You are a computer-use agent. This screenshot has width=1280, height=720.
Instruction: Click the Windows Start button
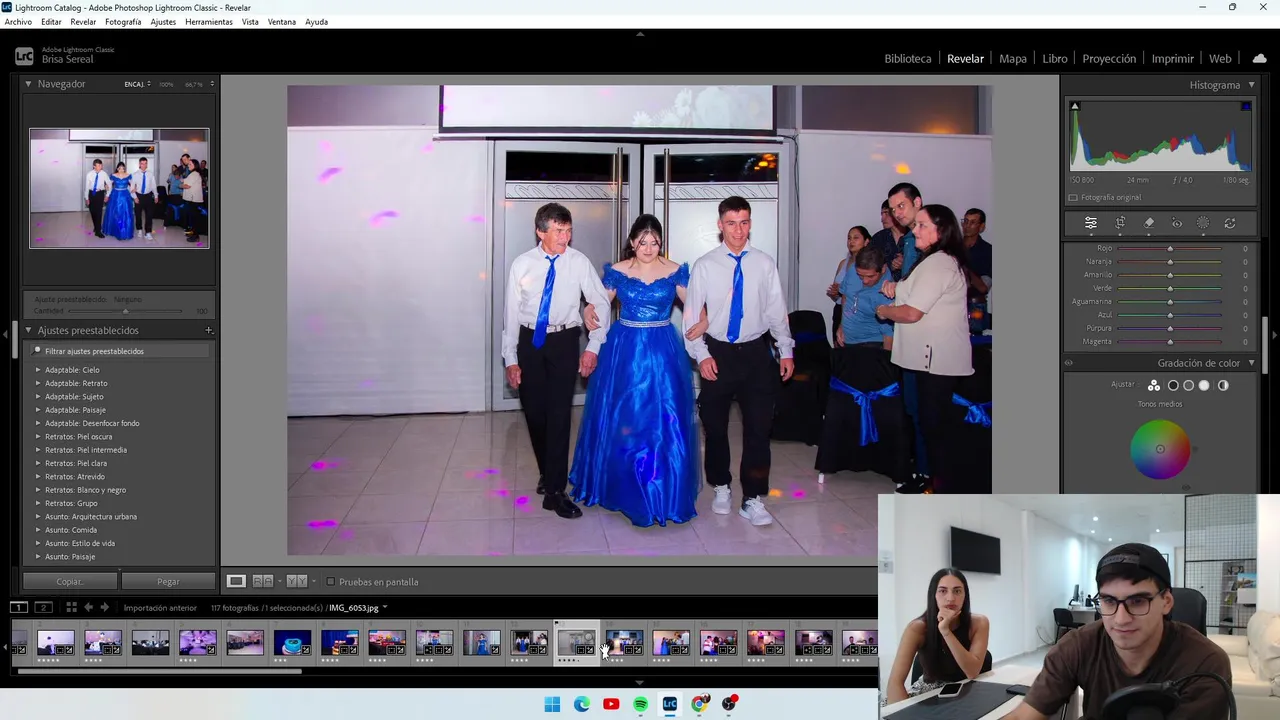point(552,704)
